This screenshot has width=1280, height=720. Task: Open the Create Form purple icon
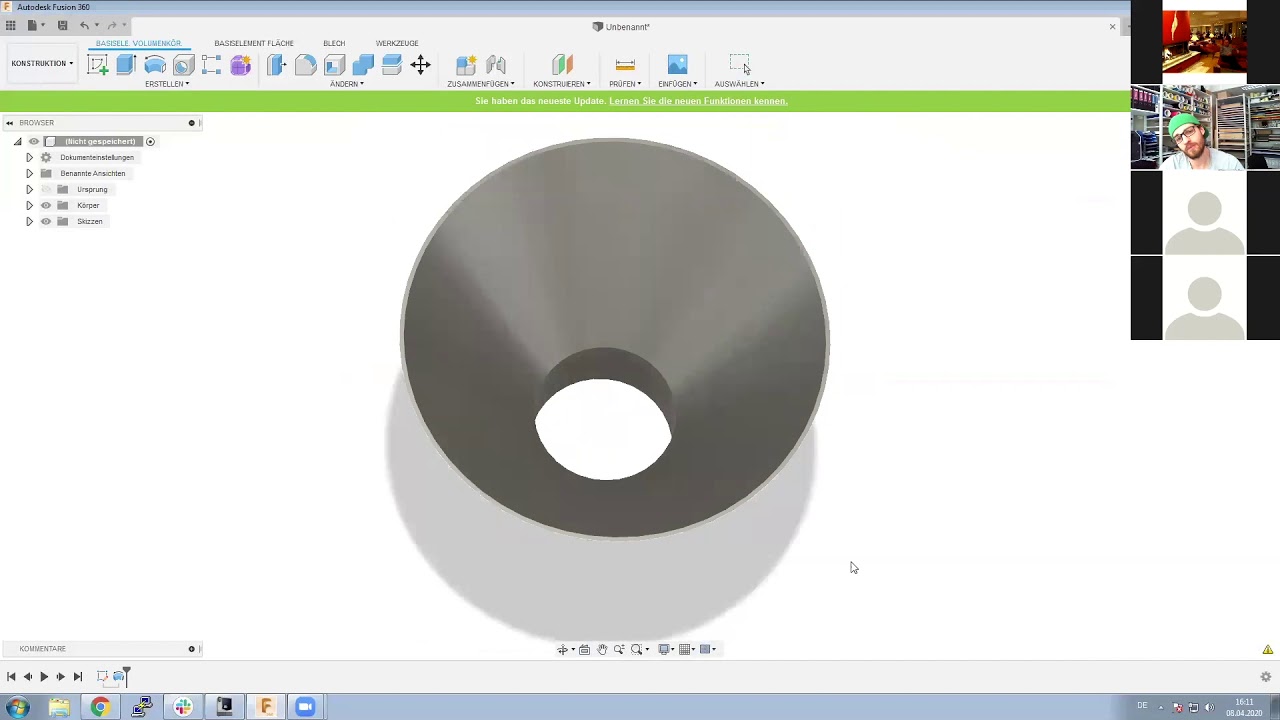click(x=240, y=65)
